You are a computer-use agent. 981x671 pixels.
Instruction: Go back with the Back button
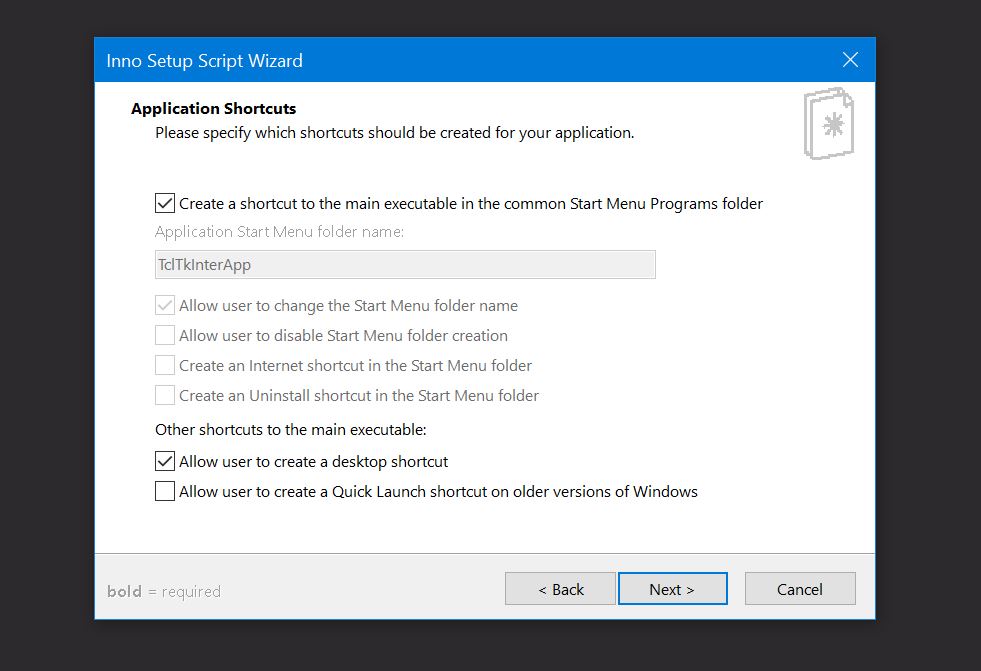(560, 589)
